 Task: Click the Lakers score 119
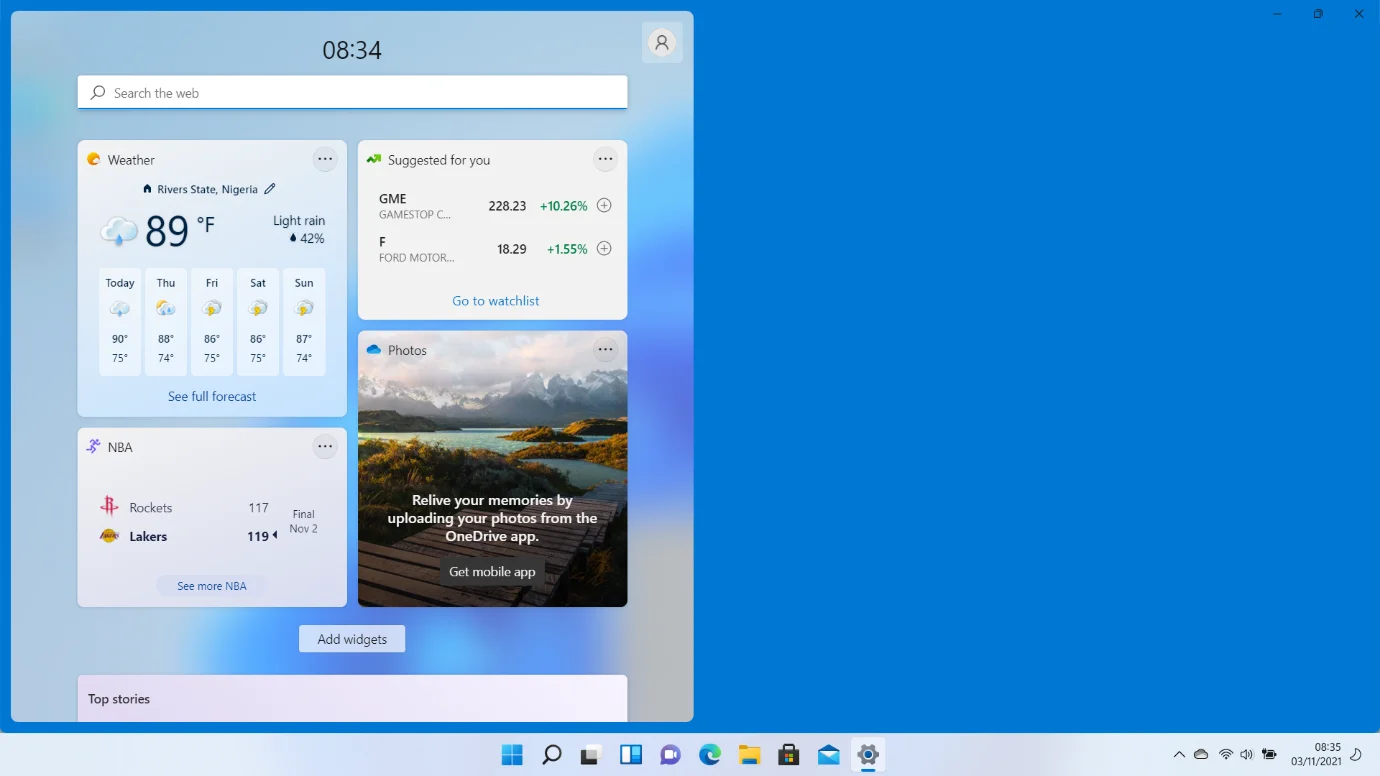point(258,536)
